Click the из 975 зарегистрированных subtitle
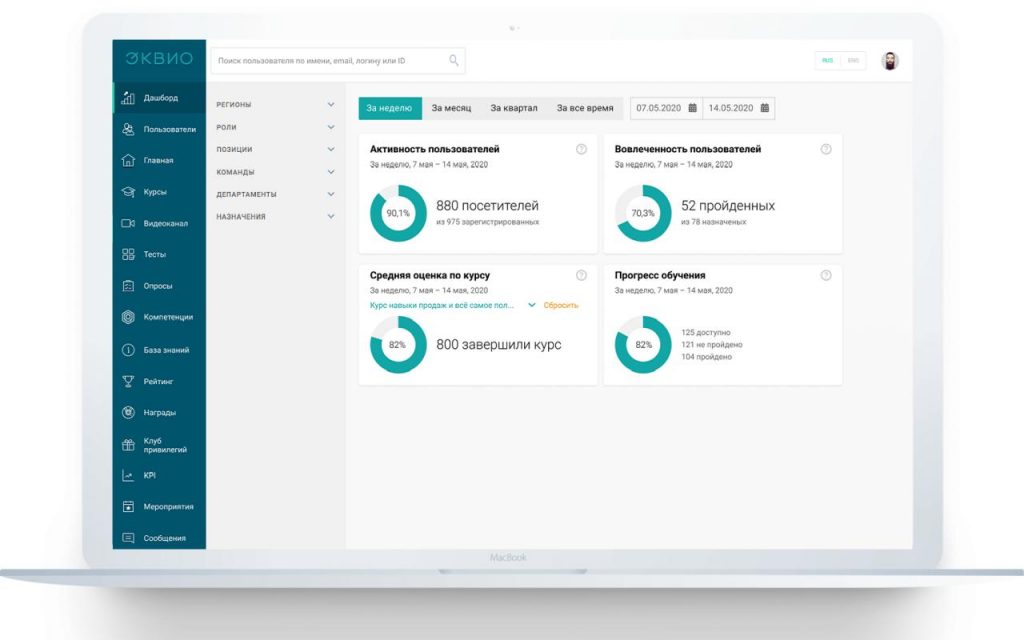 point(488,222)
